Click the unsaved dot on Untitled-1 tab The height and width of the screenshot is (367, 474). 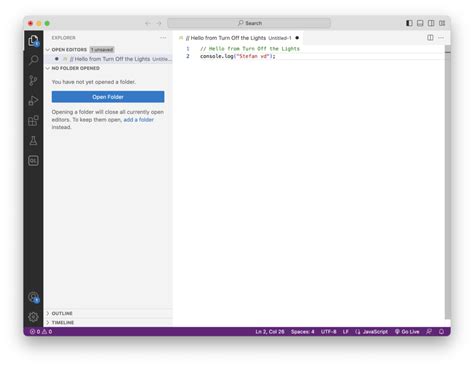point(297,38)
